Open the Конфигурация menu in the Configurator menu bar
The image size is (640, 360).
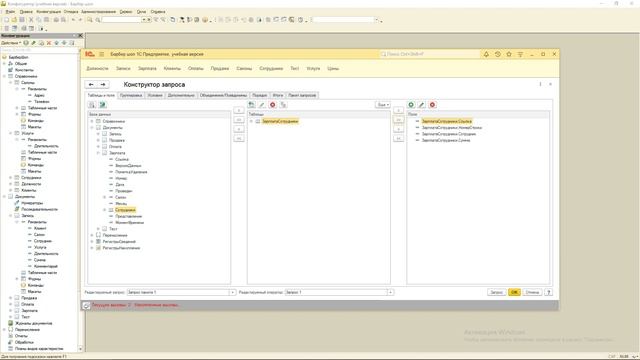click(x=49, y=12)
